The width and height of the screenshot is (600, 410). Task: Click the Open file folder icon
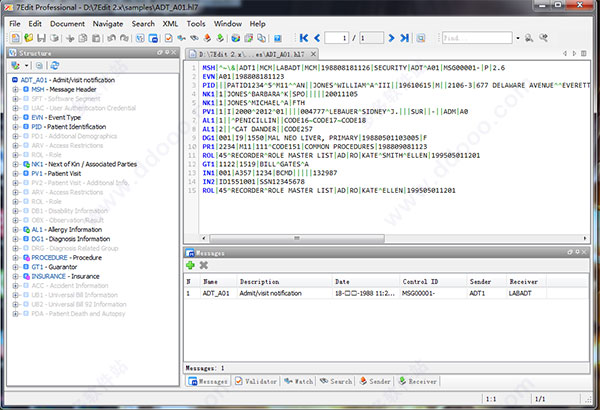(x=29, y=38)
